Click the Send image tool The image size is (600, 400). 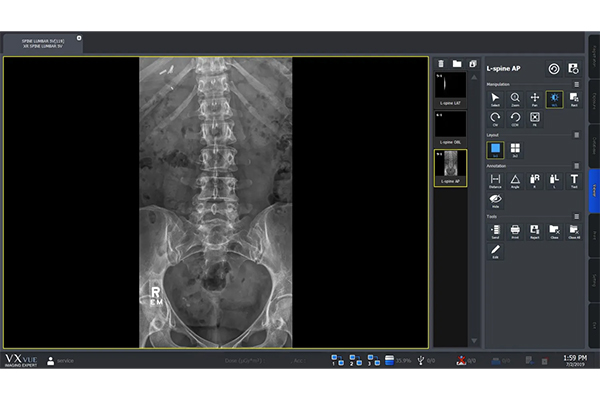click(495, 232)
